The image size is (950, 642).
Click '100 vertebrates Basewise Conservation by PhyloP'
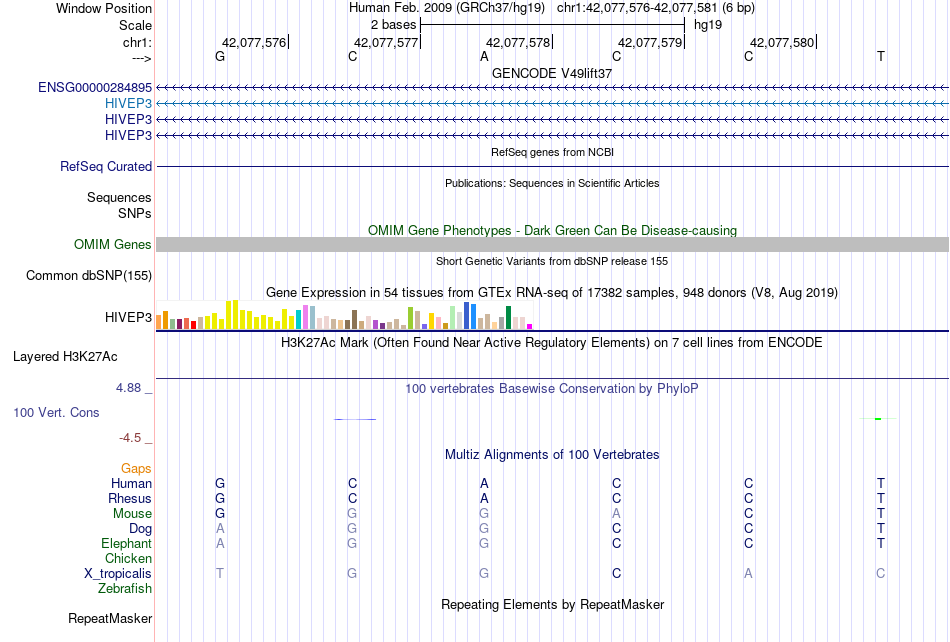pyautogui.click(x=552, y=389)
